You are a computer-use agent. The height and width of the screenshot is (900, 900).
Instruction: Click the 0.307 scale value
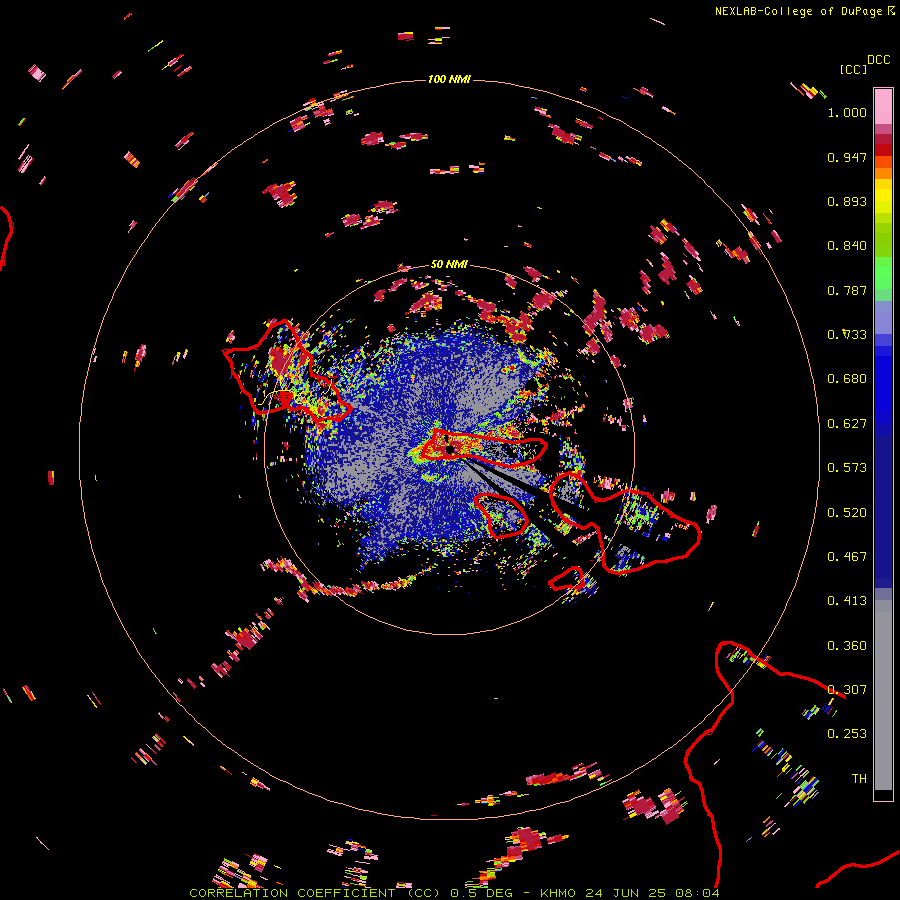pyautogui.click(x=847, y=690)
